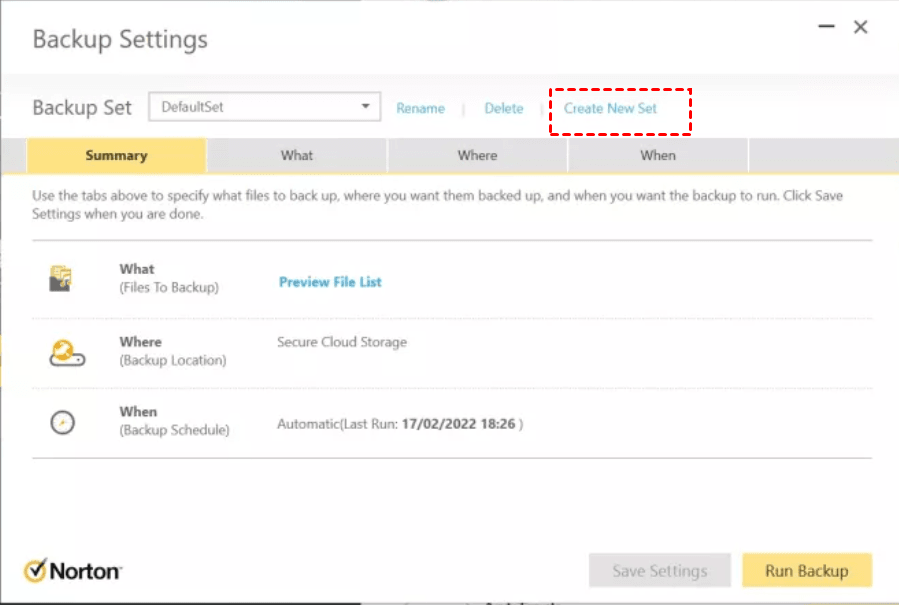
Task: Click the Secure Cloud Storage text
Action: (342, 342)
